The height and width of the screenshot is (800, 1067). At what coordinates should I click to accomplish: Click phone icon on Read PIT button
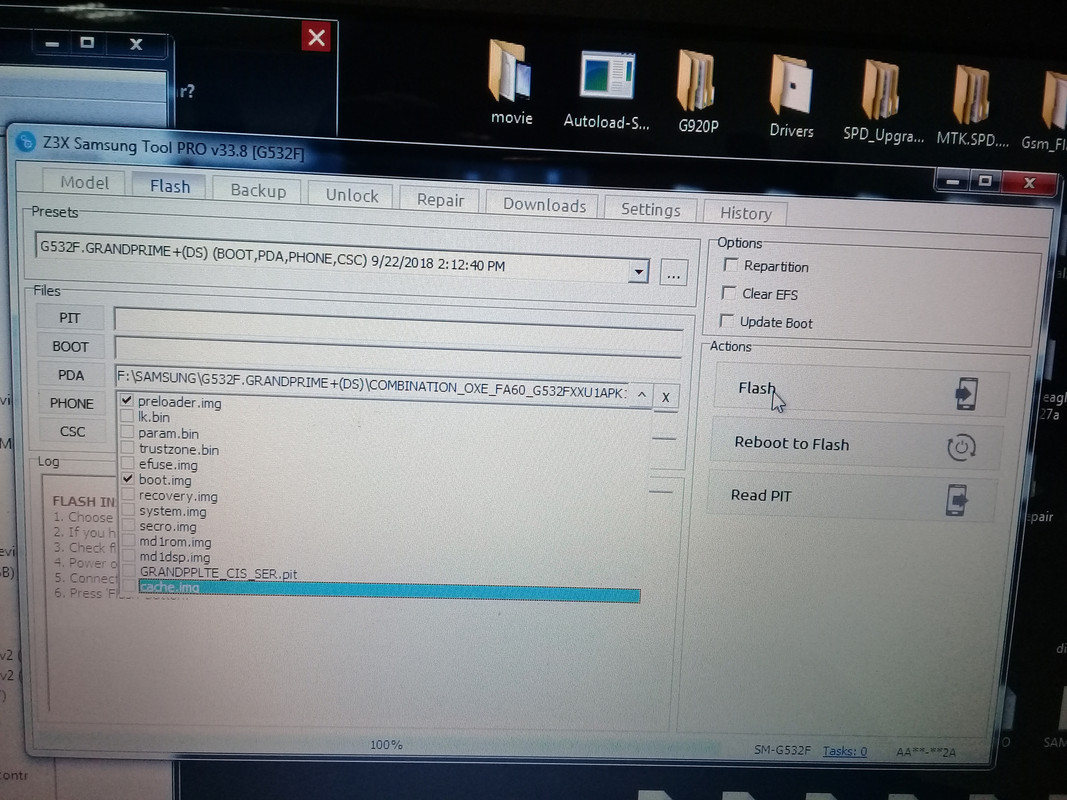pos(957,500)
